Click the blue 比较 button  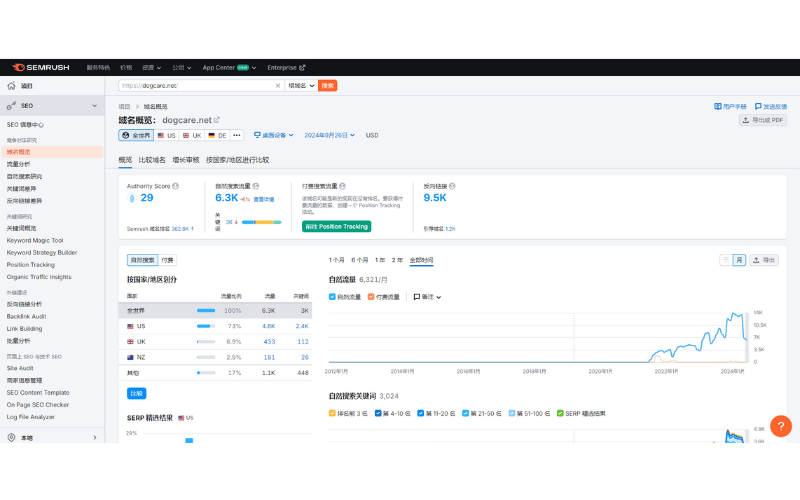click(136, 393)
